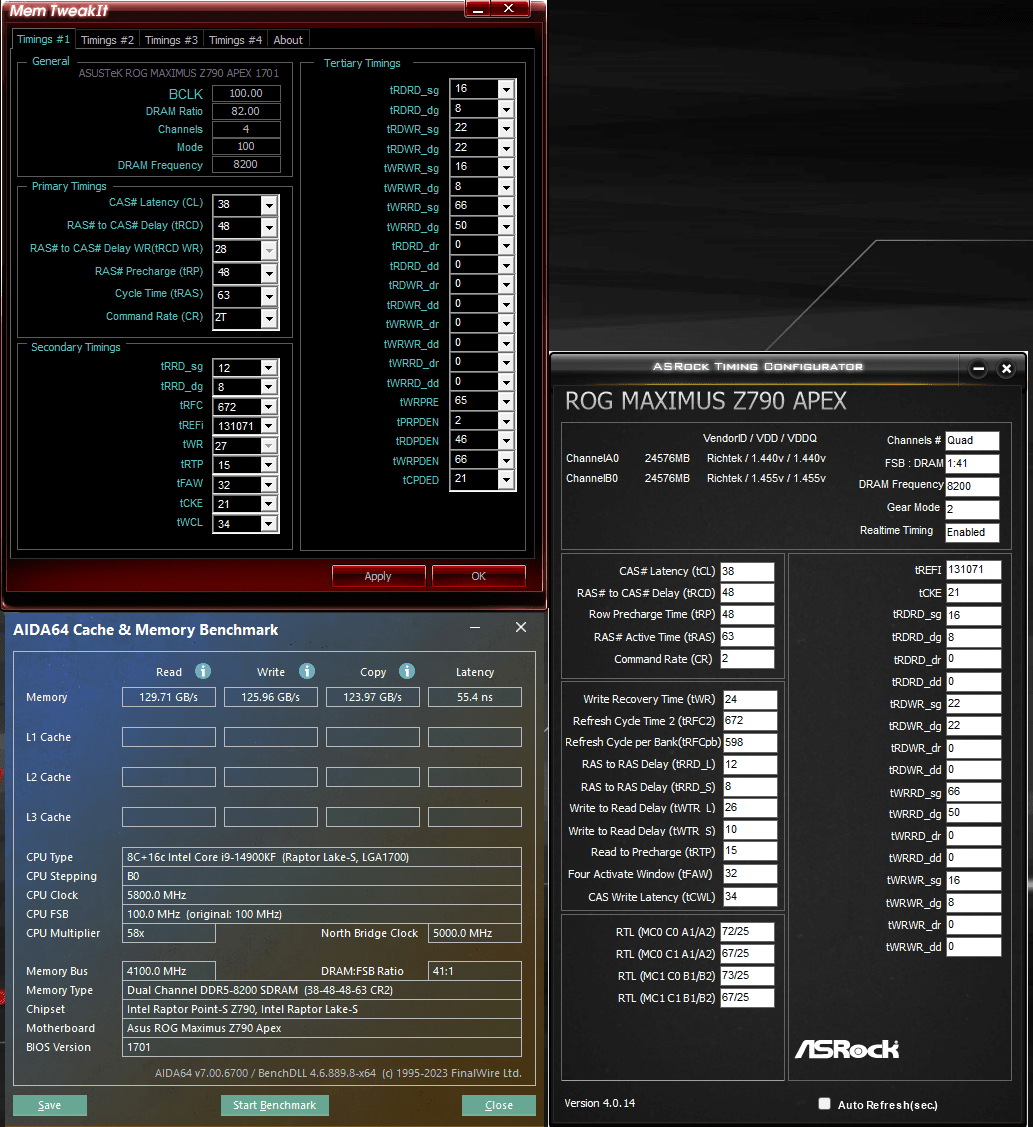The height and width of the screenshot is (1127, 1033).
Task: Click the Four Activate Window (tFAW) field
Action: pos(749,874)
